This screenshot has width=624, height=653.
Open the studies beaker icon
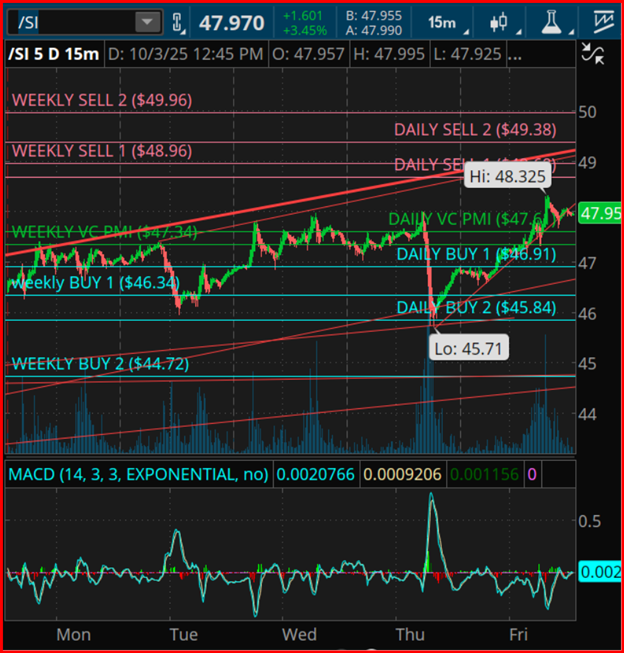click(x=553, y=22)
